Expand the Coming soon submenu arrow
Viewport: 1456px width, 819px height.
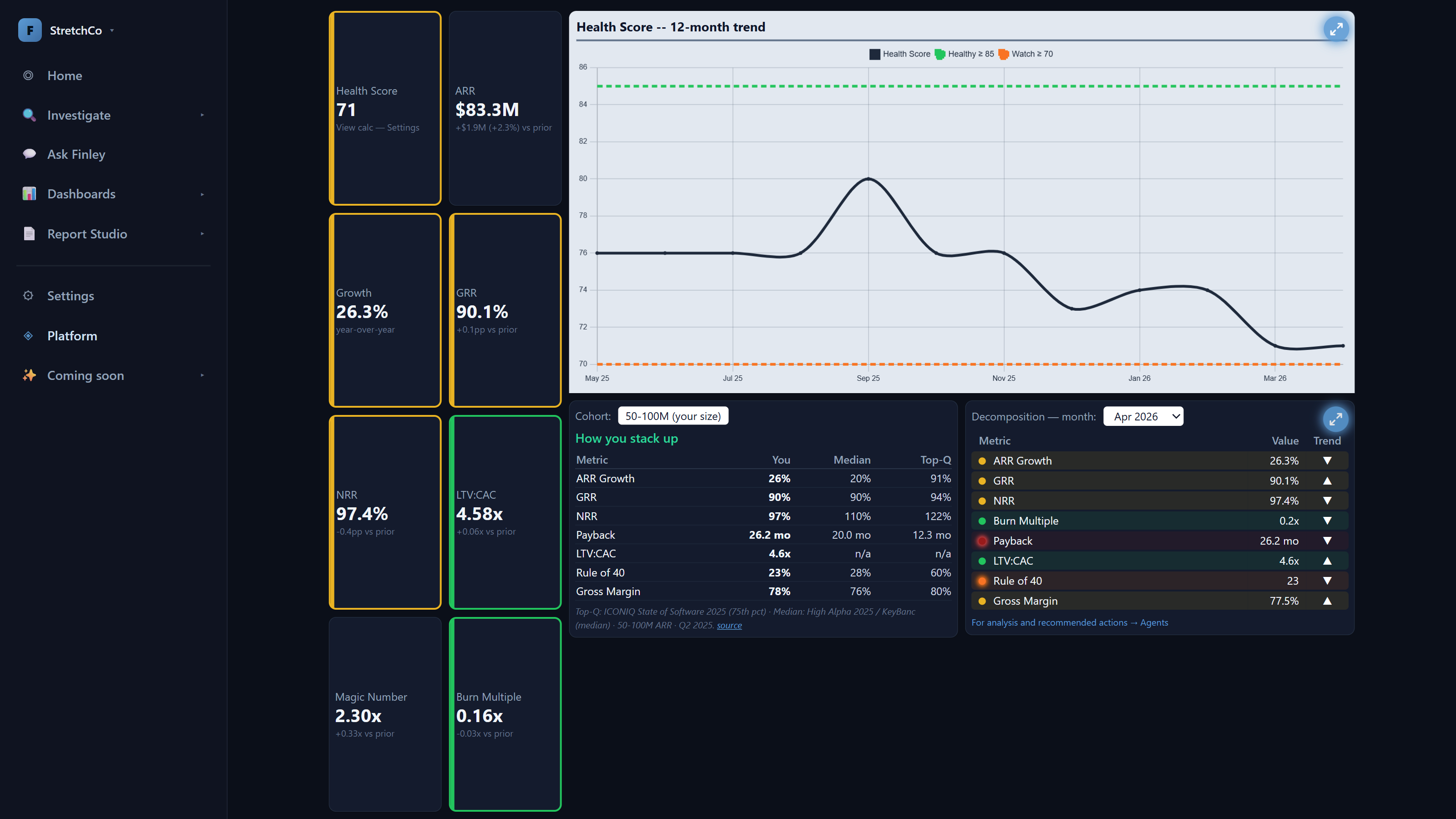[x=202, y=375]
